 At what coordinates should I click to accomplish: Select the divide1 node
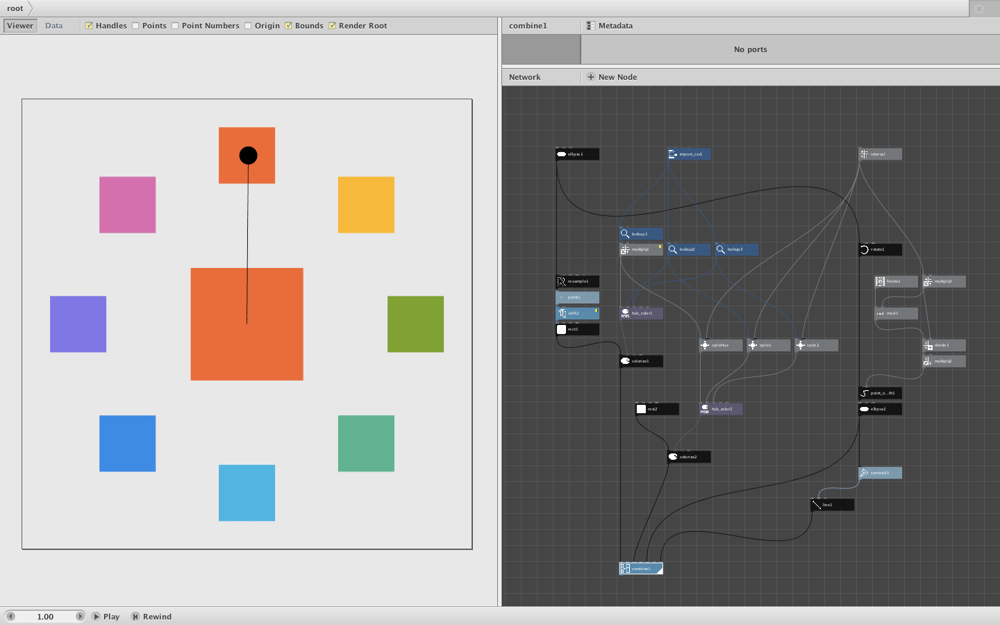(944, 345)
